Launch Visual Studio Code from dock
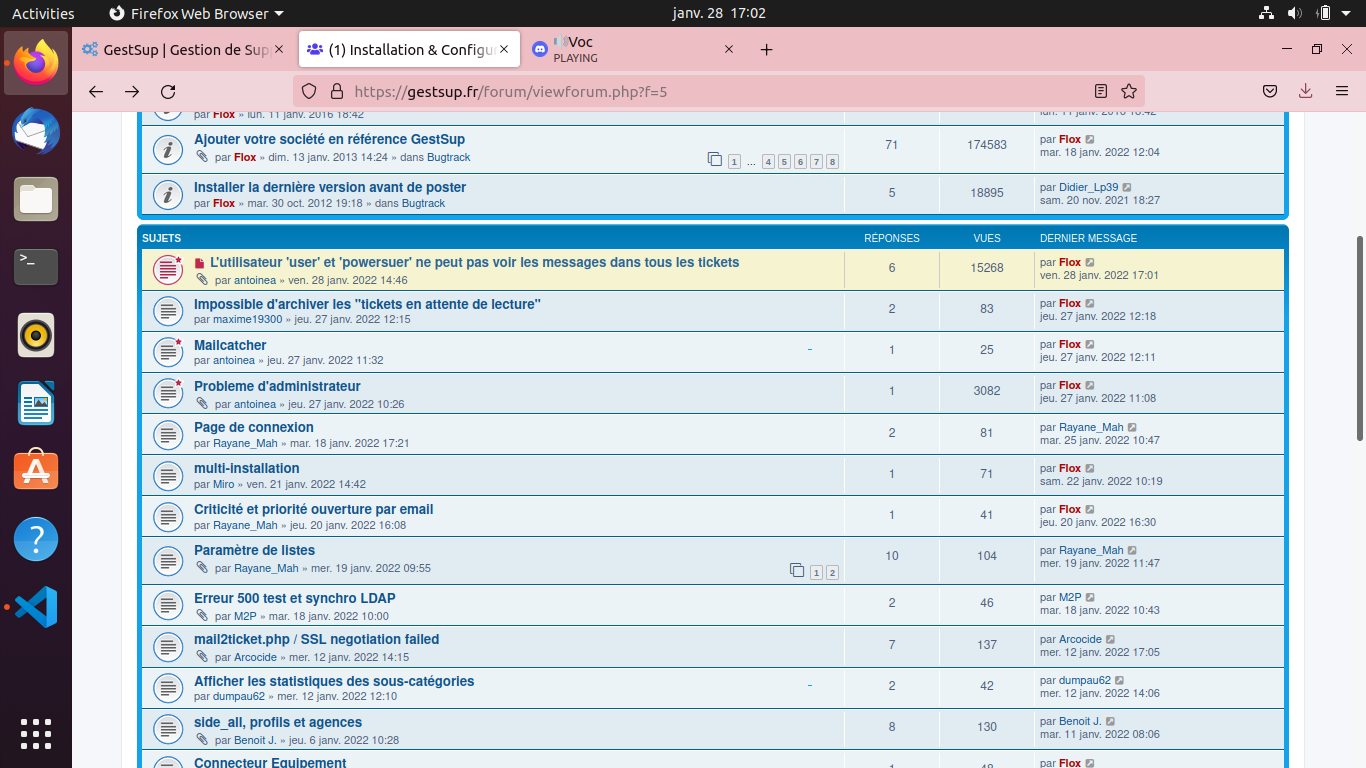The height and width of the screenshot is (768, 1366). [36, 607]
